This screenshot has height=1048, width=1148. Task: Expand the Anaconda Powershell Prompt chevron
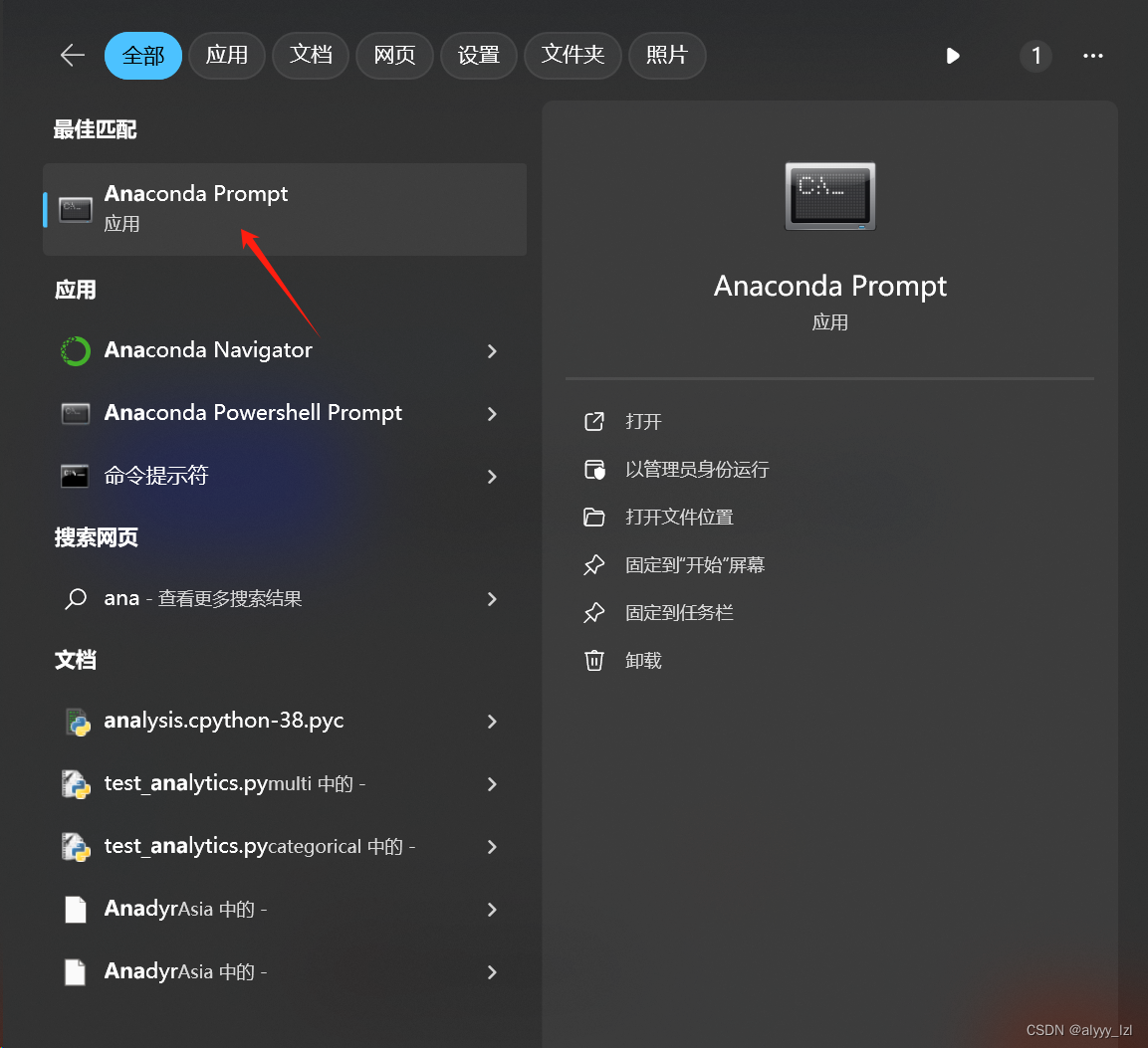coord(492,413)
